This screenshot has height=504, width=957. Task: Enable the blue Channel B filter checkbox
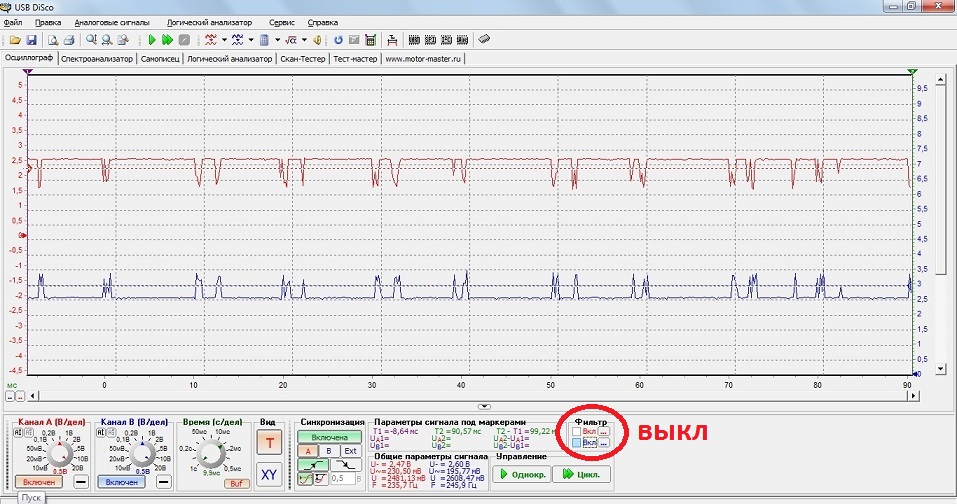(x=577, y=444)
